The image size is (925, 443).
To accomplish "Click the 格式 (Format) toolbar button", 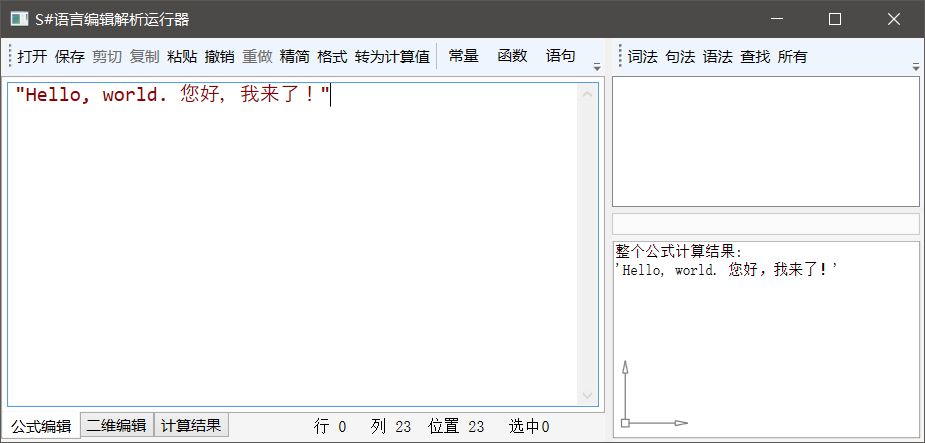I will click(332, 57).
